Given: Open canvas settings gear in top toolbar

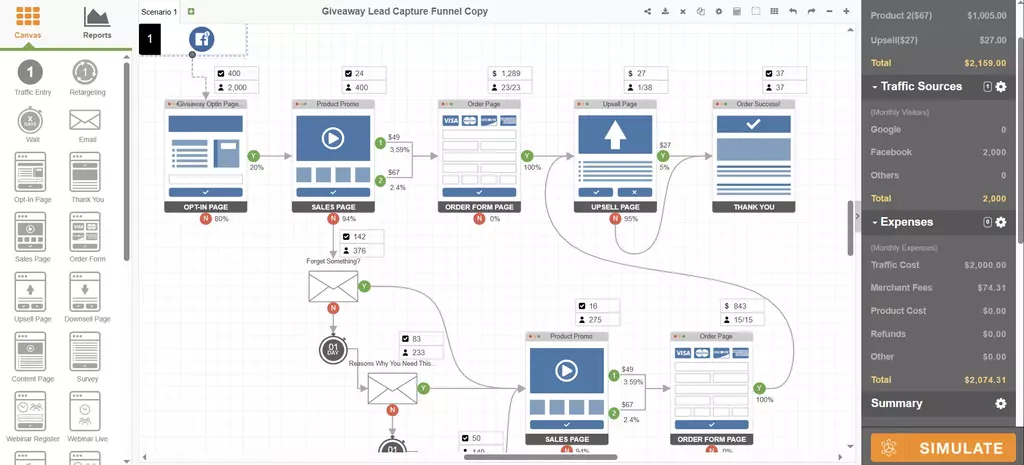Looking at the screenshot, I should coord(718,11).
